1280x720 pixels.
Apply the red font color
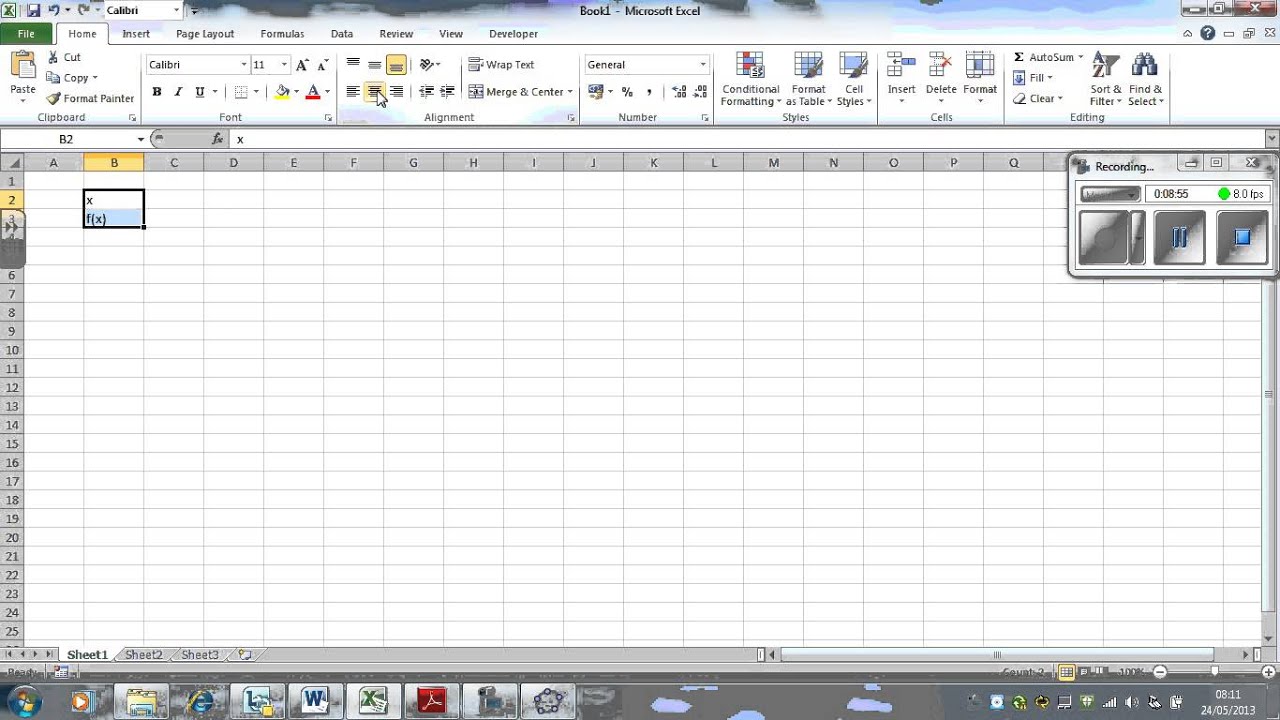(x=312, y=92)
